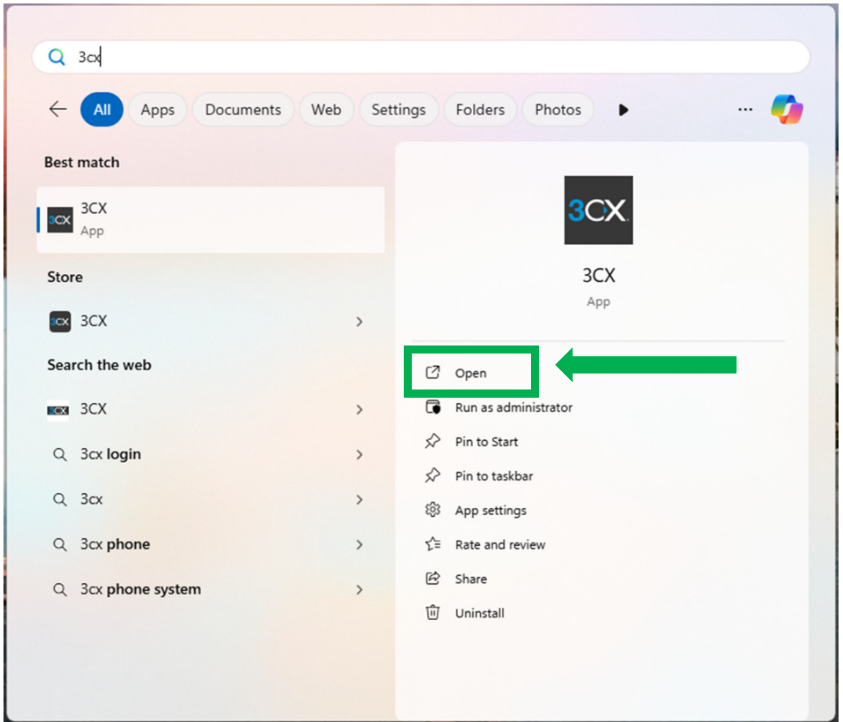
Task: Click the large 3CX app logo
Action: click(x=598, y=210)
